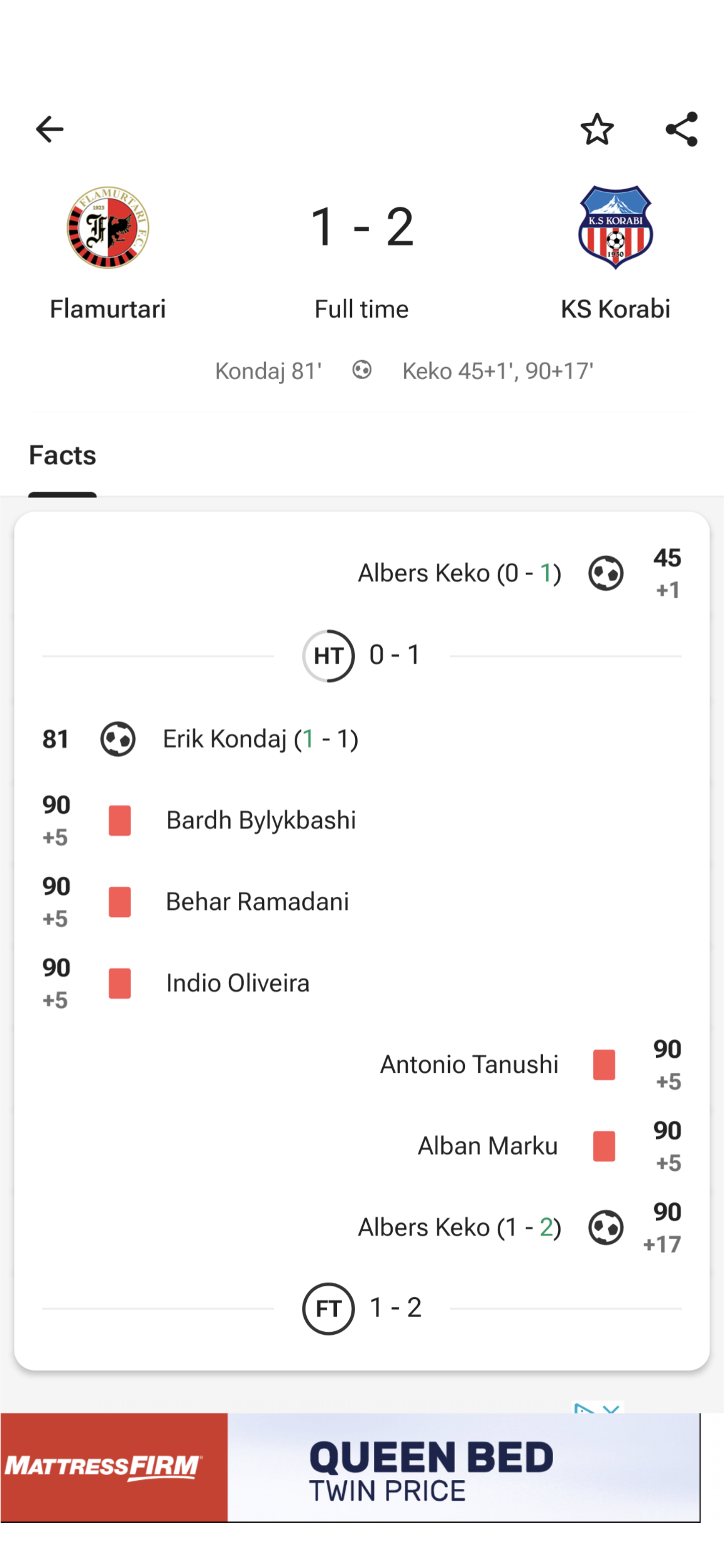The height and width of the screenshot is (1568, 724).
Task: Tap Antonio Tanushi's red card icon
Action: pos(604,1065)
